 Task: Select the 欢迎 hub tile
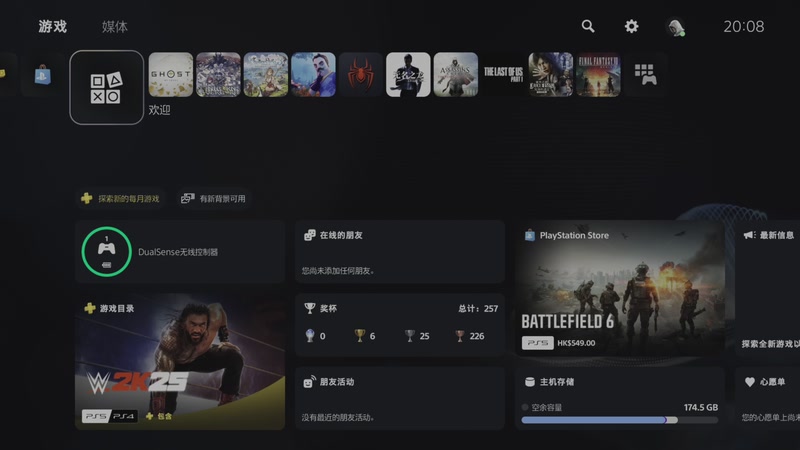point(107,87)
